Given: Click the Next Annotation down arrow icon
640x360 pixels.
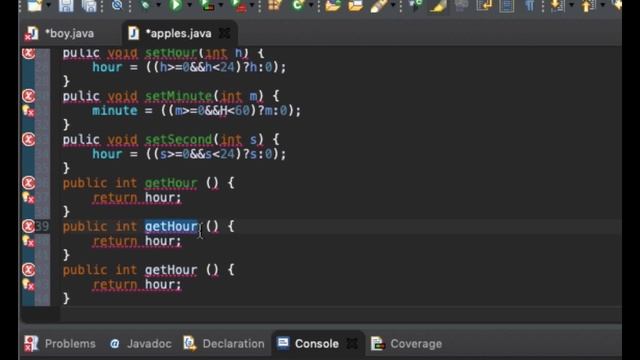Looking at the screenshot, I should [x=557, y=5].
